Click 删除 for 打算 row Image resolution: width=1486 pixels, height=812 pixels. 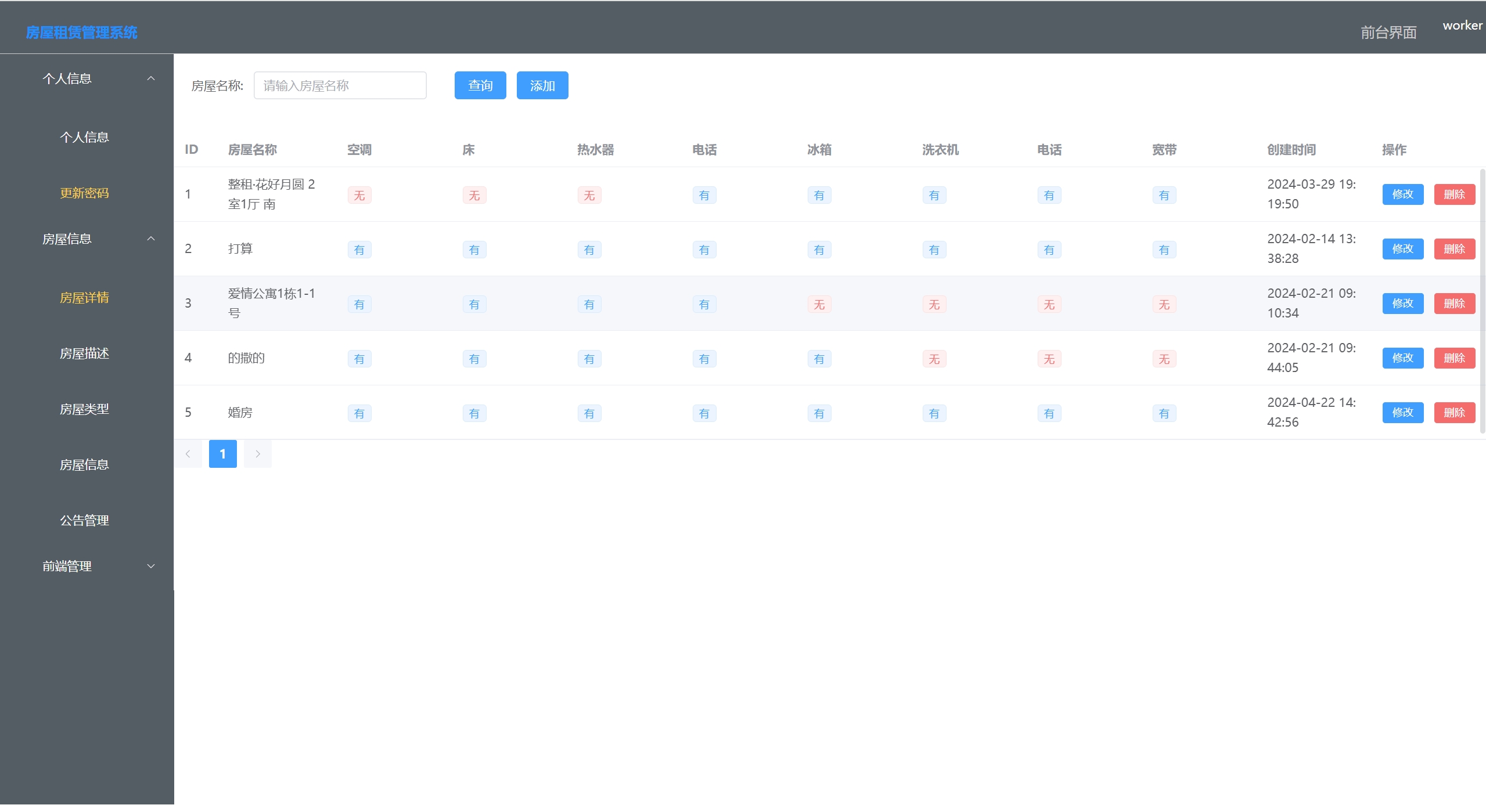tap(1454, 249)
